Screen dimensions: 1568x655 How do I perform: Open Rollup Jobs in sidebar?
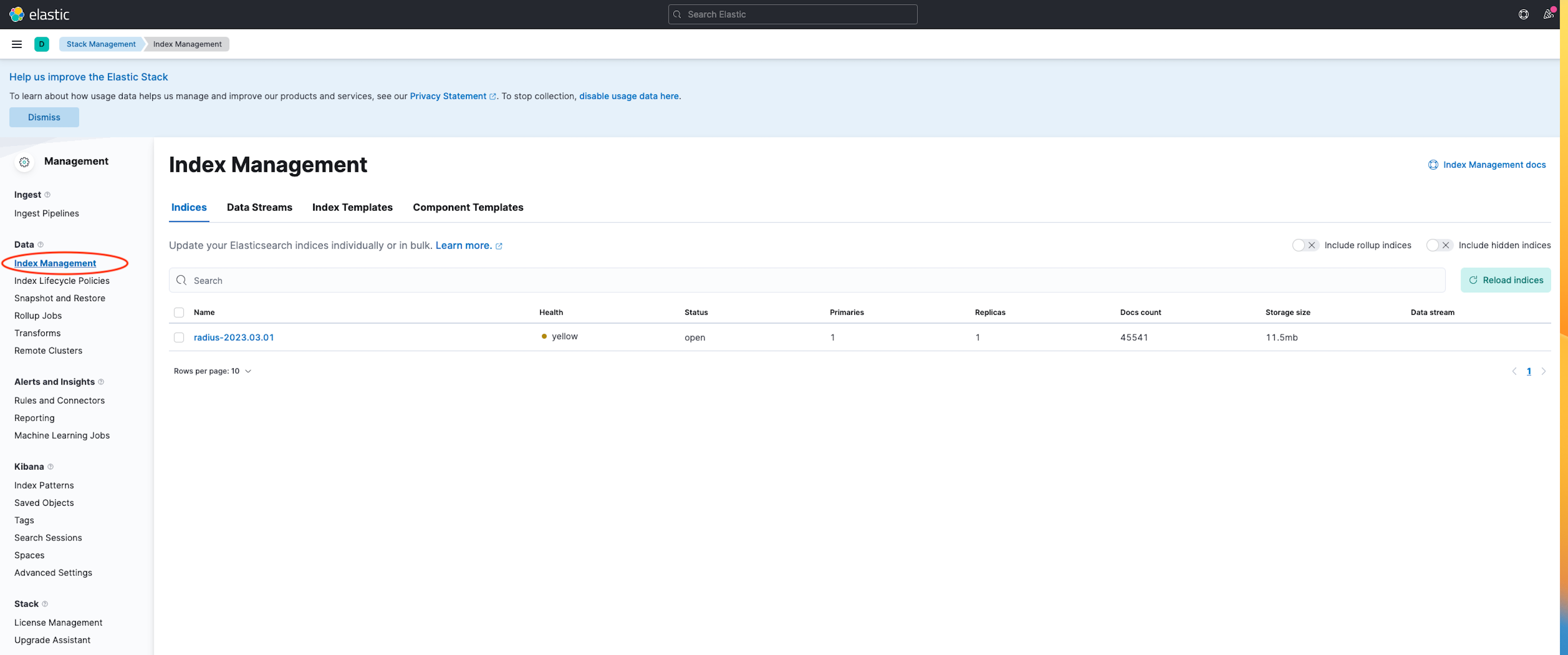[x=38, y=316]
